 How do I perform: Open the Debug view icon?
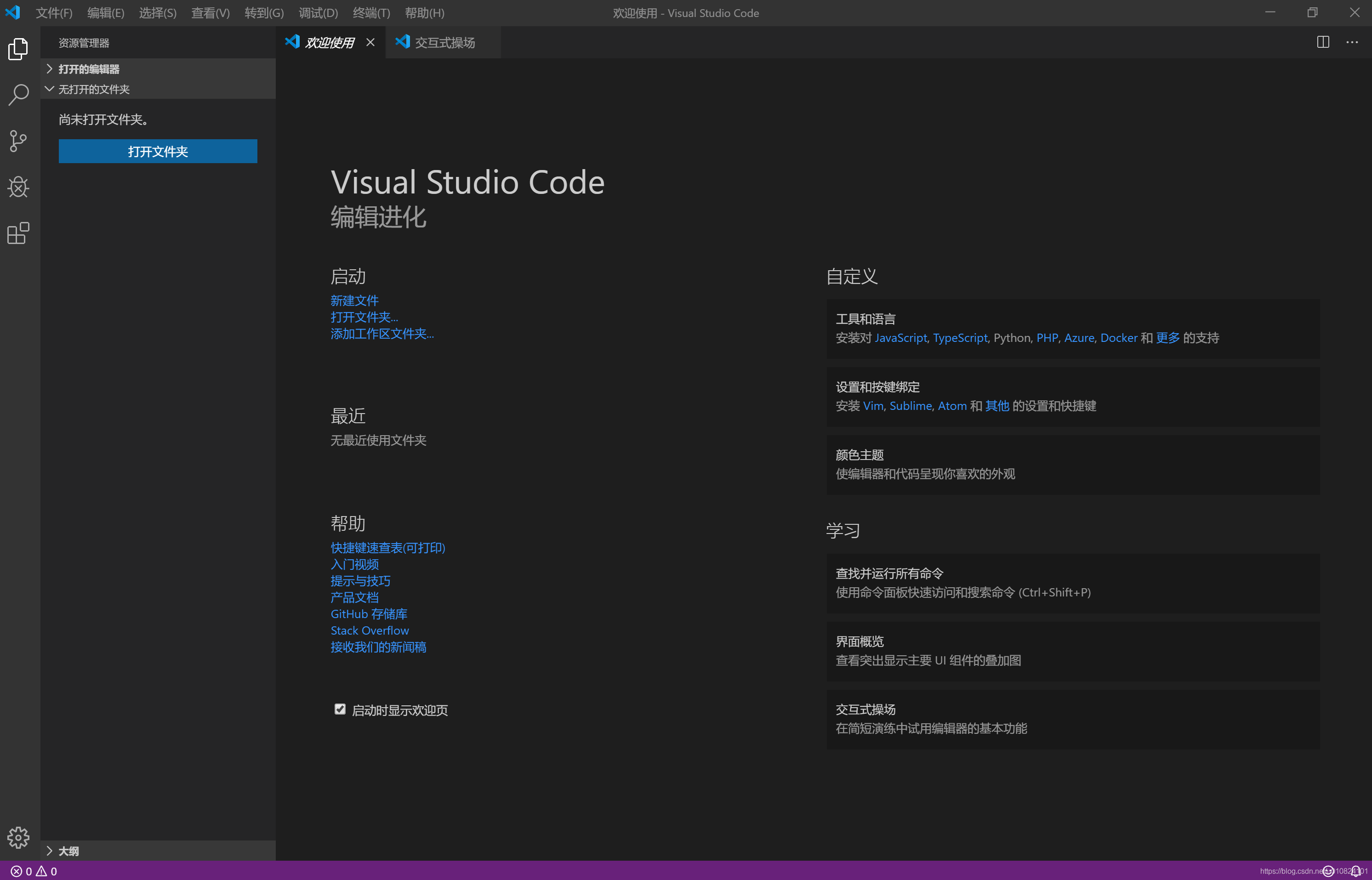coord(18,187)
